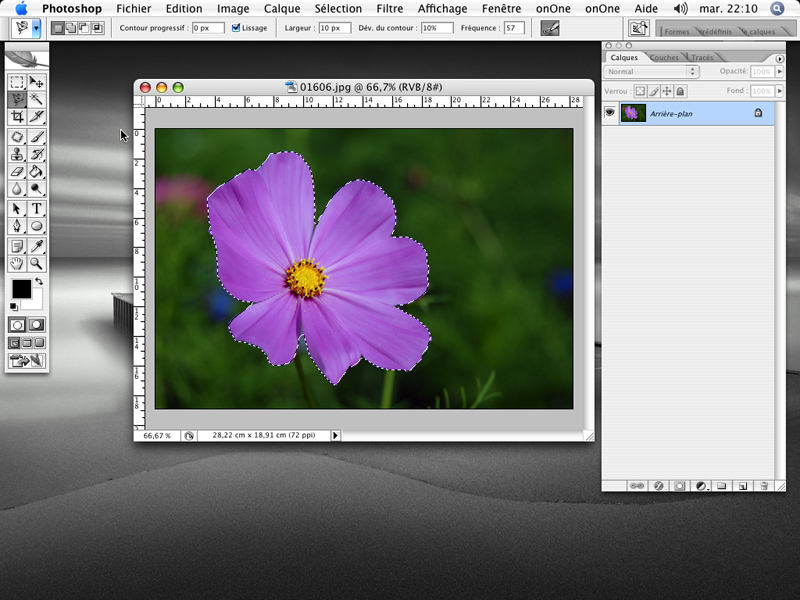Toggle lock position in Calques panel

coord(667,91)
